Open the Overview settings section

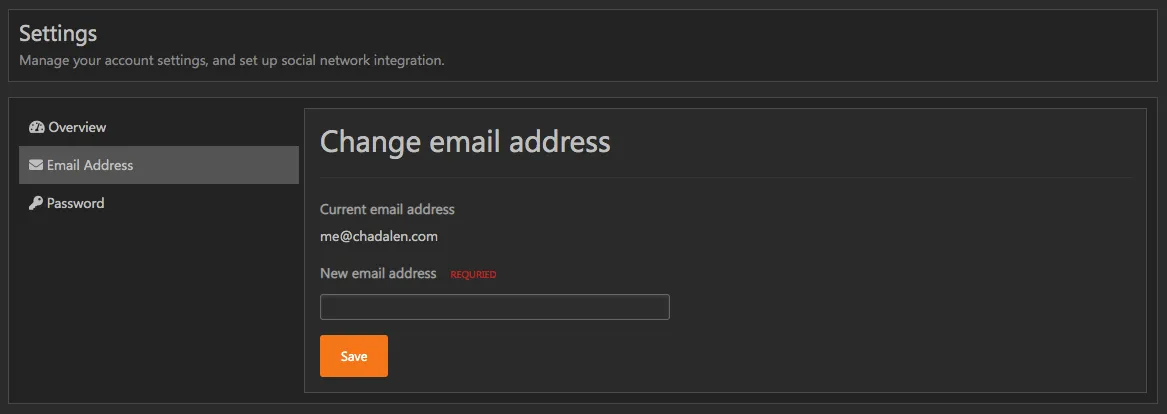click(x=77, y=128)
